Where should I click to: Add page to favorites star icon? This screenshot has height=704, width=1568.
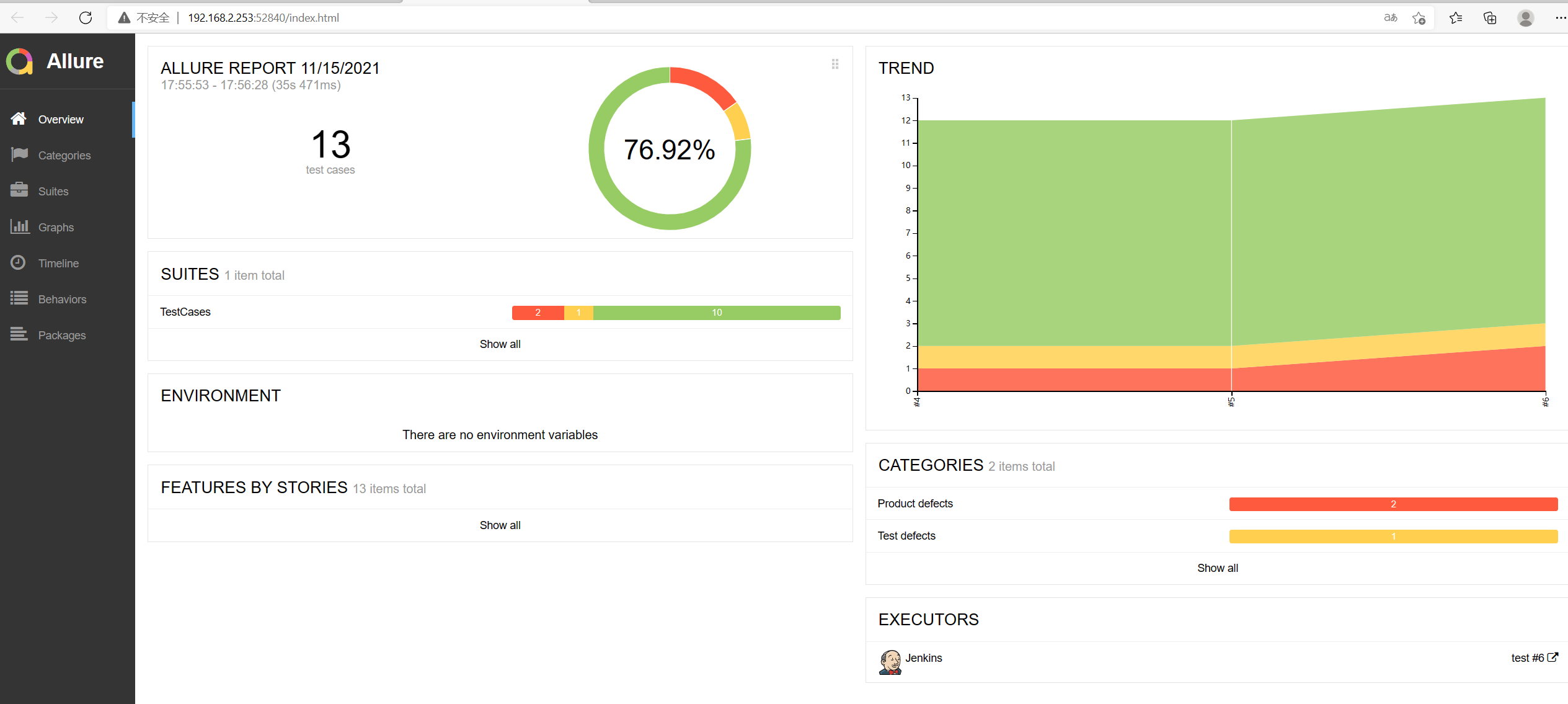pyautogui.click(x=1419, y=18)
